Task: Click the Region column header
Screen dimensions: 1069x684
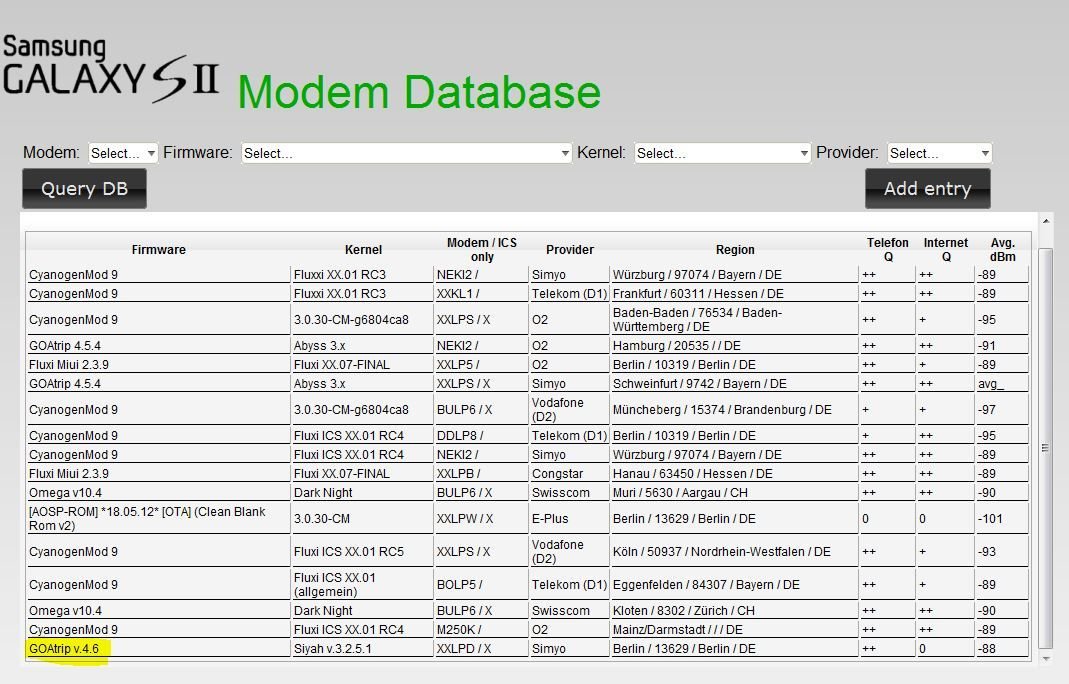Action: [x=735, y=250]
